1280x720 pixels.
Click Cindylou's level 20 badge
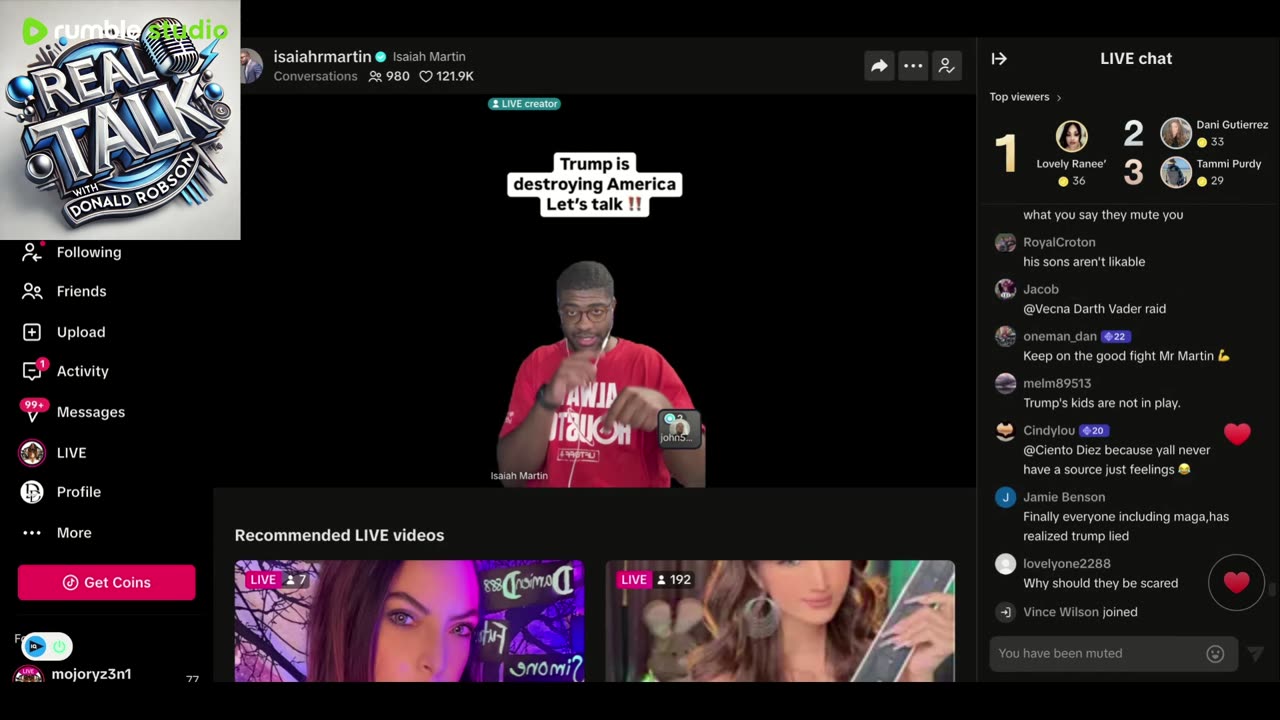1093,431
